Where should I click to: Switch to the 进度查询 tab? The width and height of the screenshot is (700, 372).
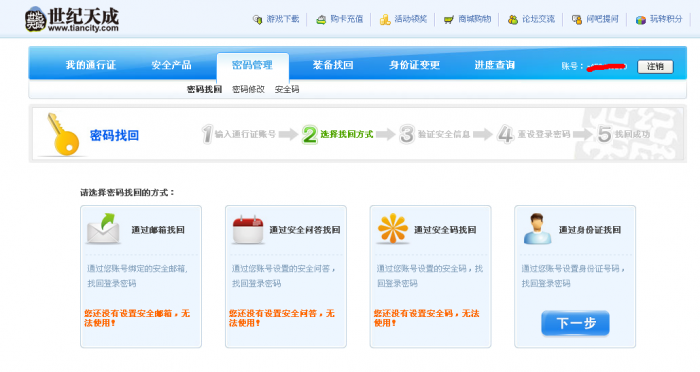[495, 65]
